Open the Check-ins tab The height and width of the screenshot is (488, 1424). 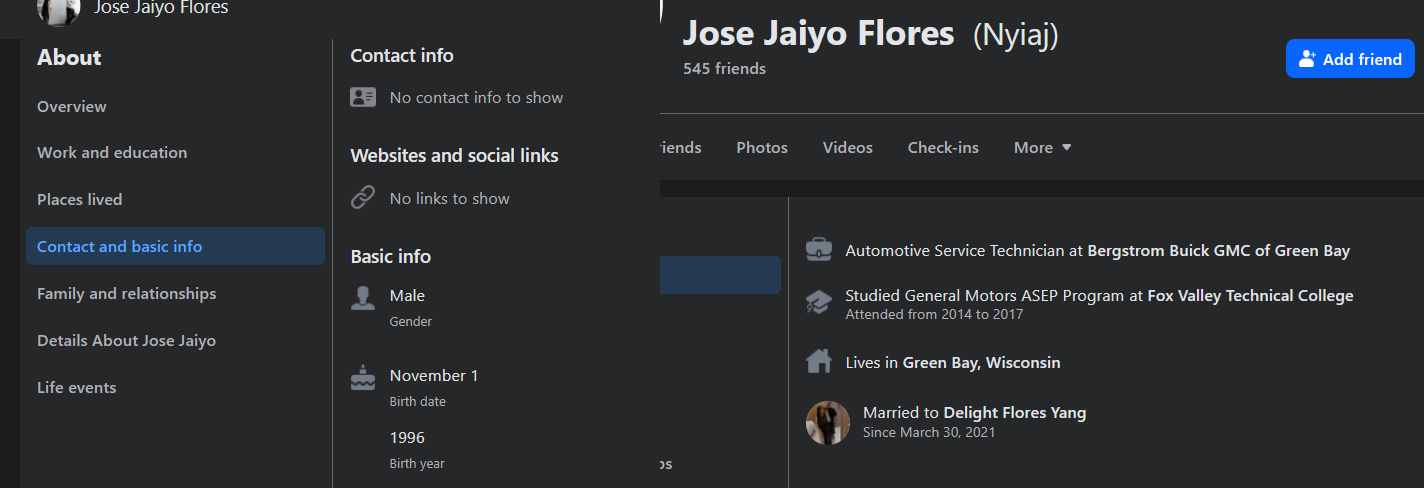click(x=943, y=148)
